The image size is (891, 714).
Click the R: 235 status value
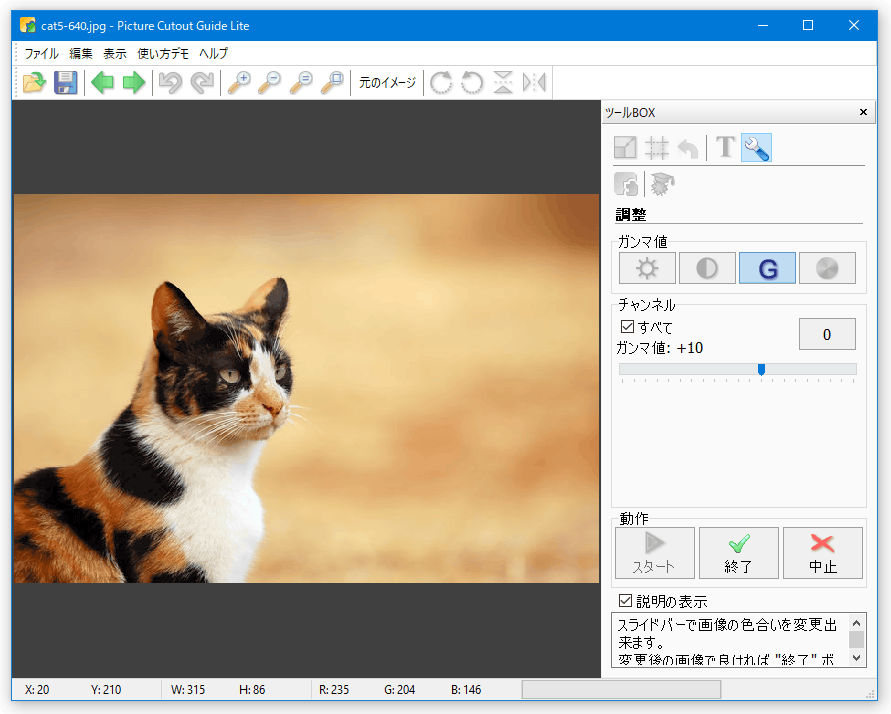(334, 690)
